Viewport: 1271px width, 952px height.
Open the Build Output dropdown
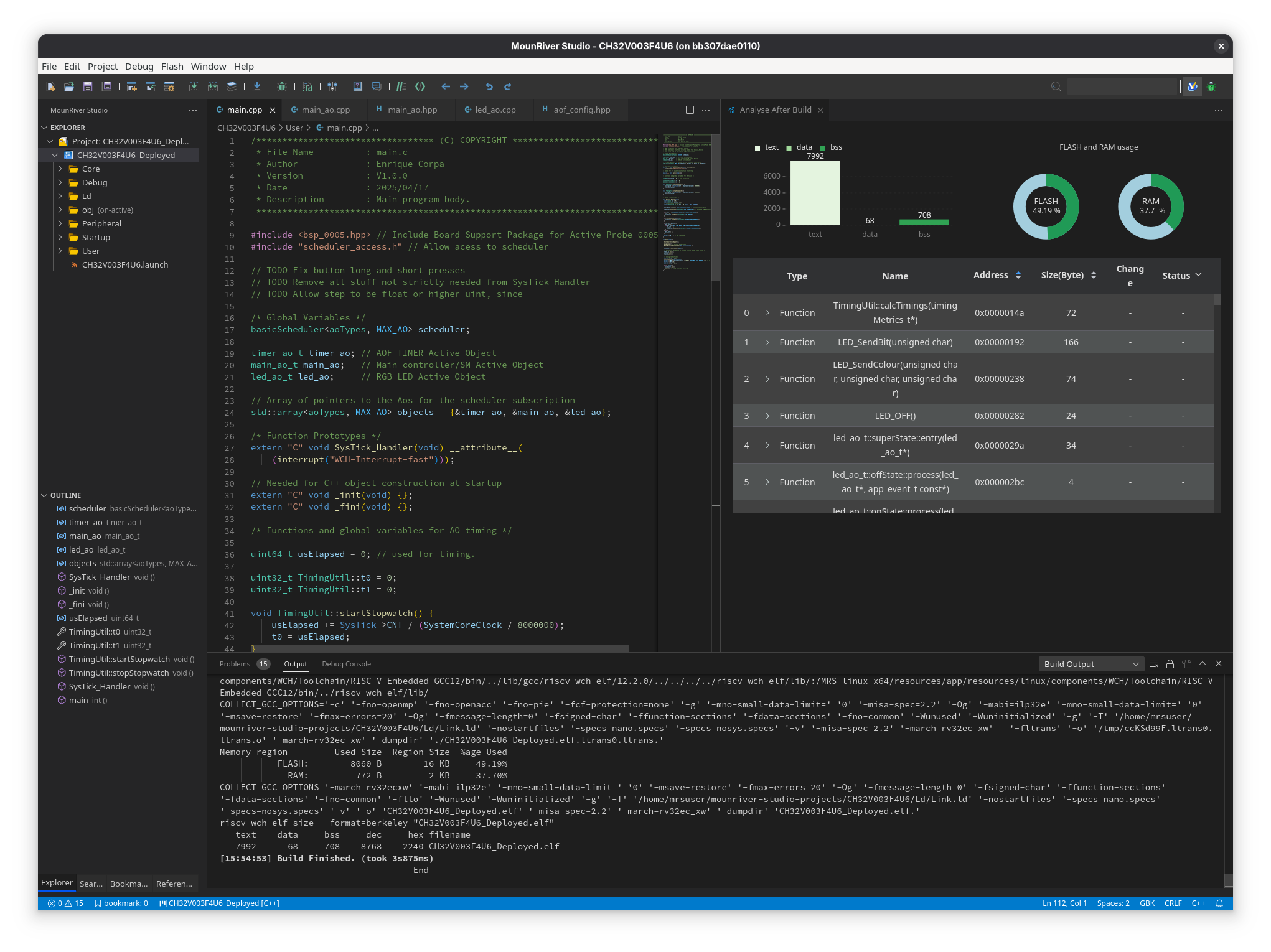tap(1090, 663)
